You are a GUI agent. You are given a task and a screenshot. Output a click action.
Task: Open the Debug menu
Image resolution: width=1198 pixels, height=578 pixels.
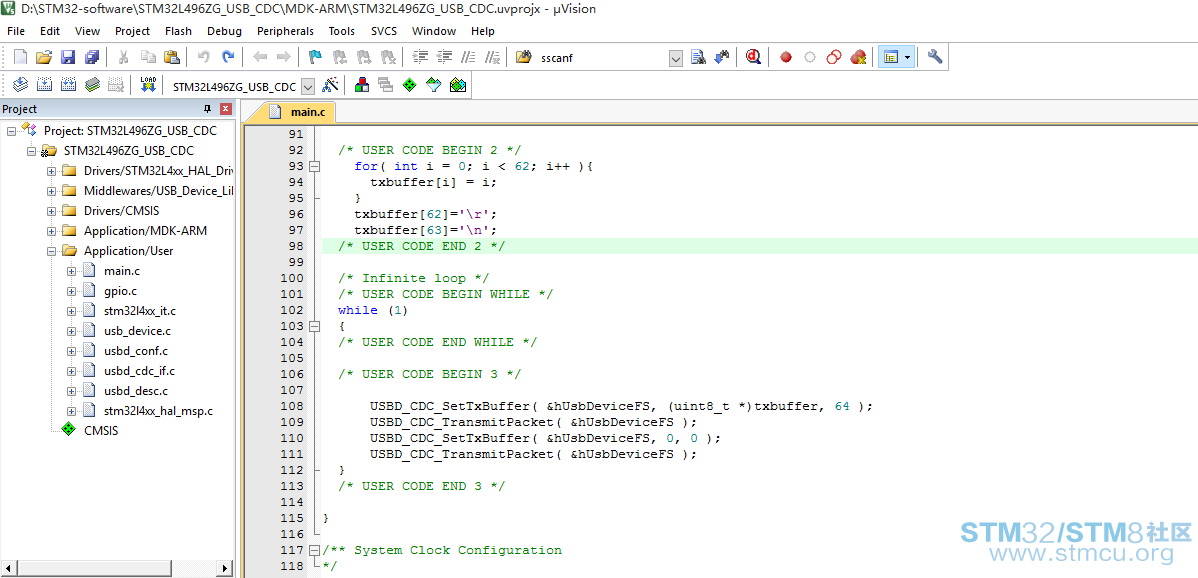[224, 31]
